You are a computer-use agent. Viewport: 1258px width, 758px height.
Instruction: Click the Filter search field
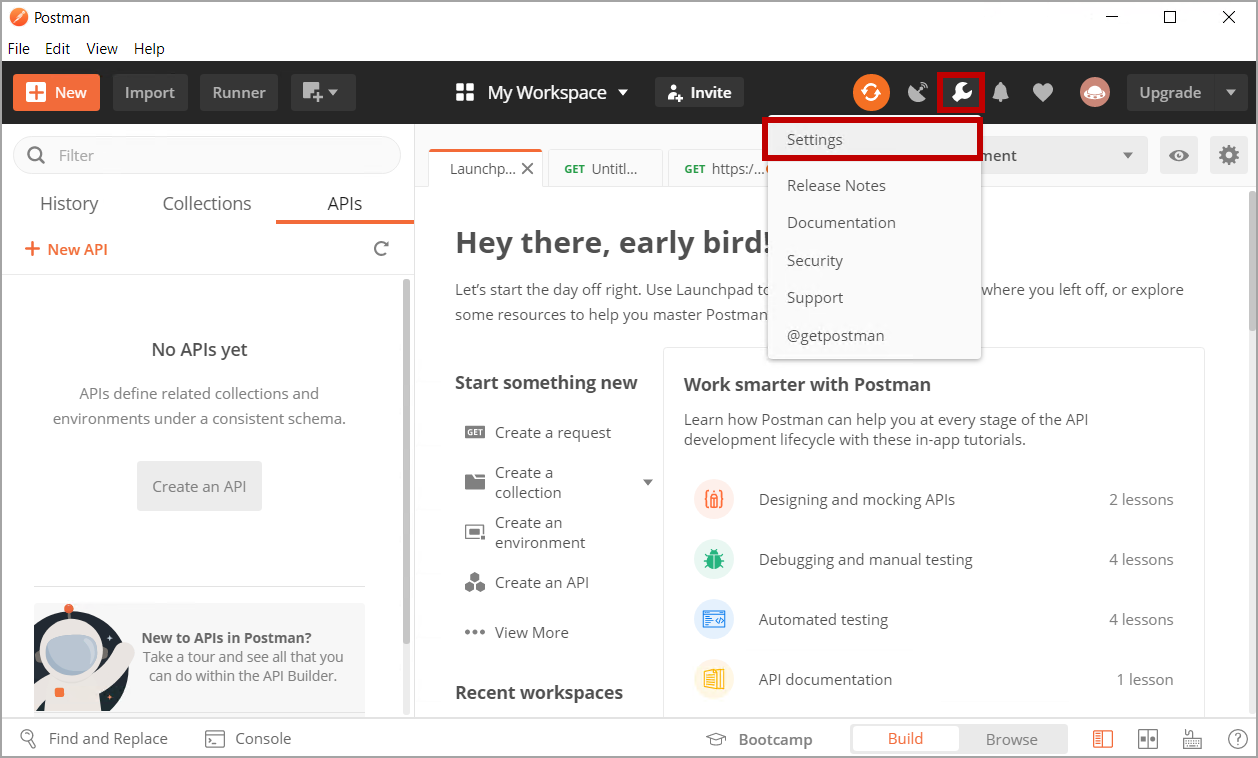(x=207, y=155)
